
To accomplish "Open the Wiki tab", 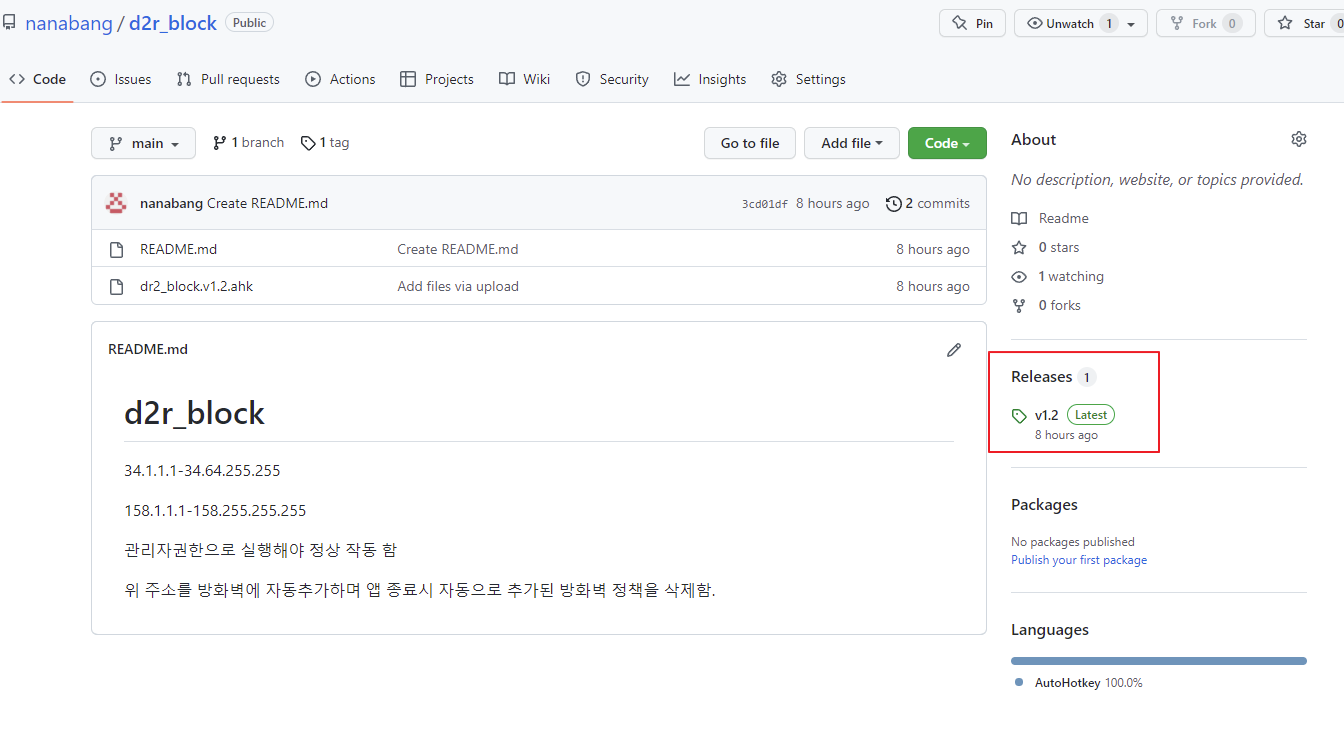I will (525, 79).
